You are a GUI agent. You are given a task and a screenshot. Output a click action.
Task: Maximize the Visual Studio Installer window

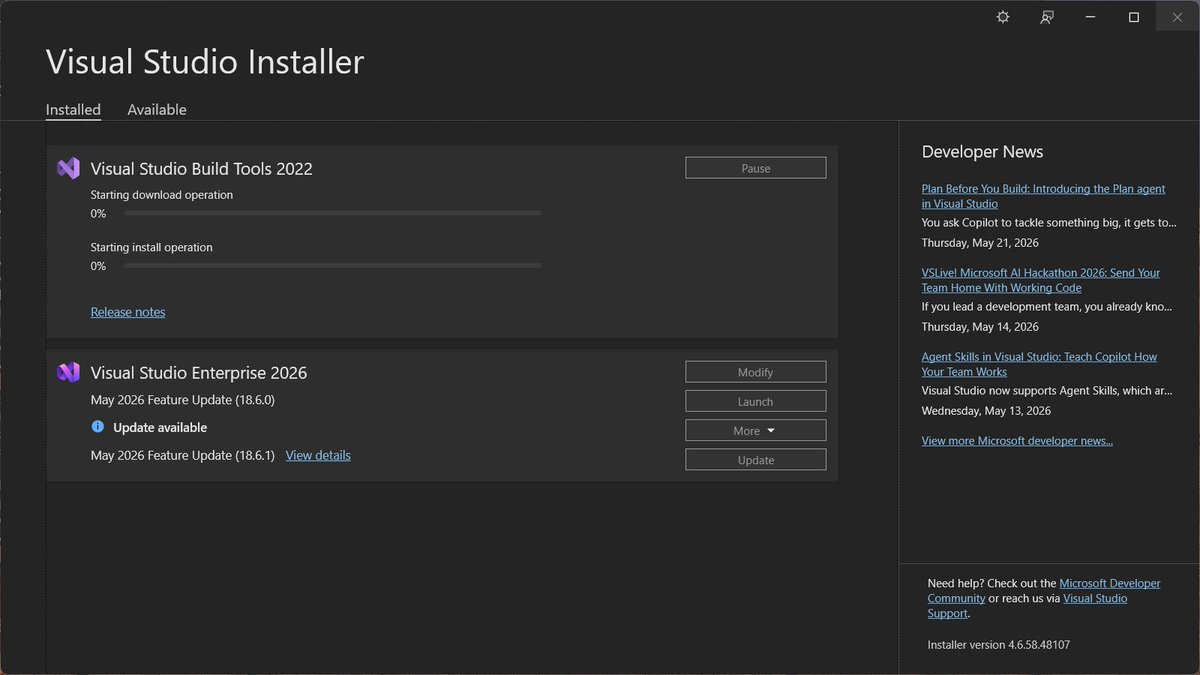1134,17
